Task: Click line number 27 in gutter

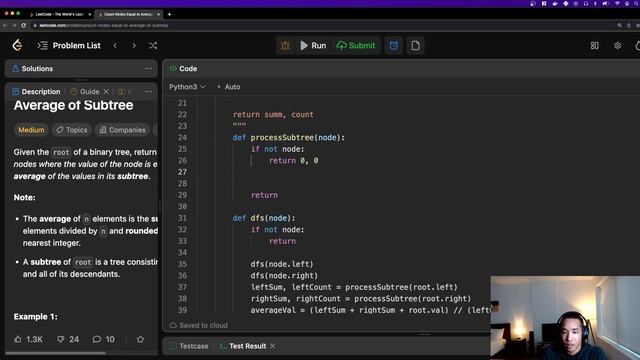Action: pos(182,172)
